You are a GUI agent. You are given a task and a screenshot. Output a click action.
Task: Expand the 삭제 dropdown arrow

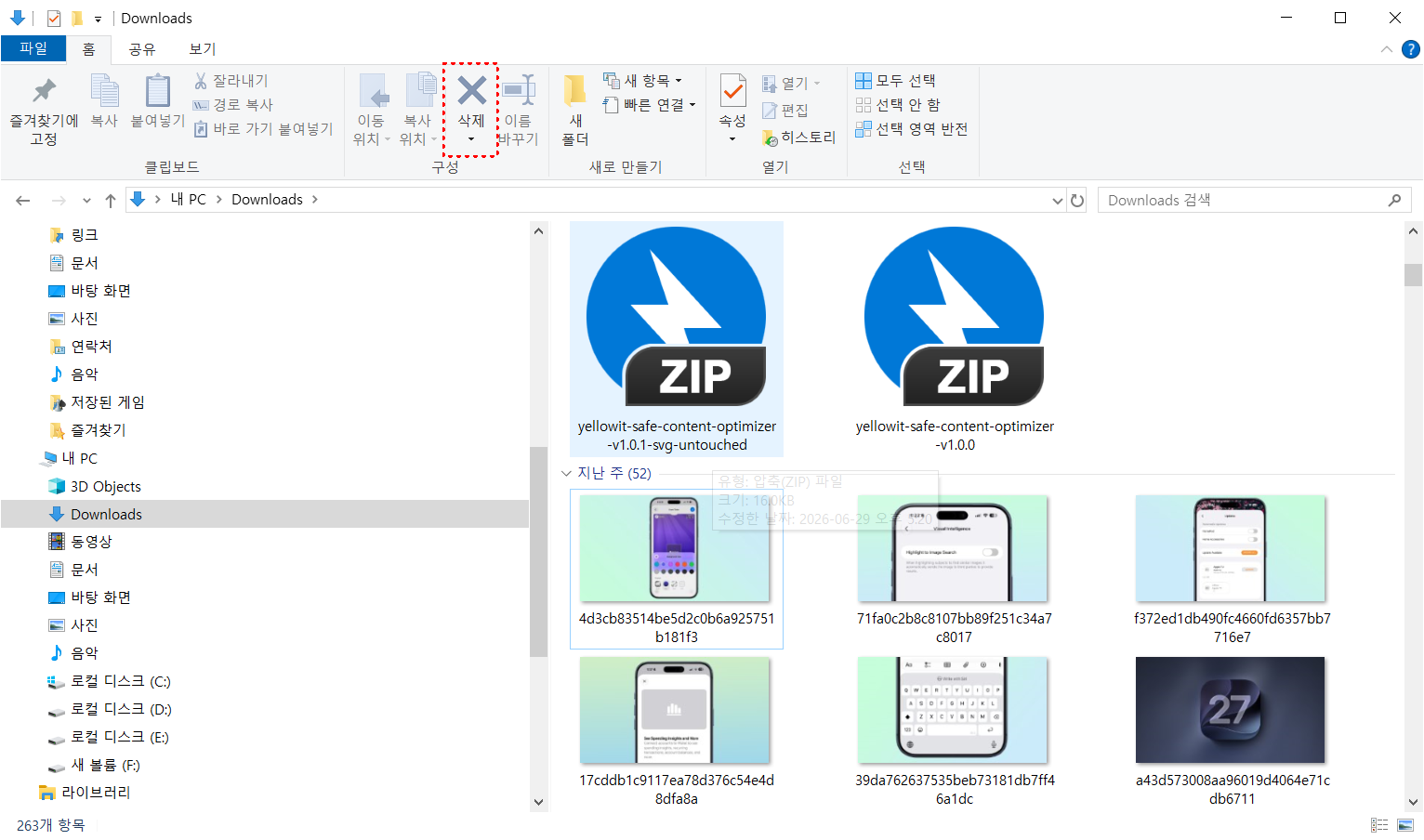pos(471,139)
